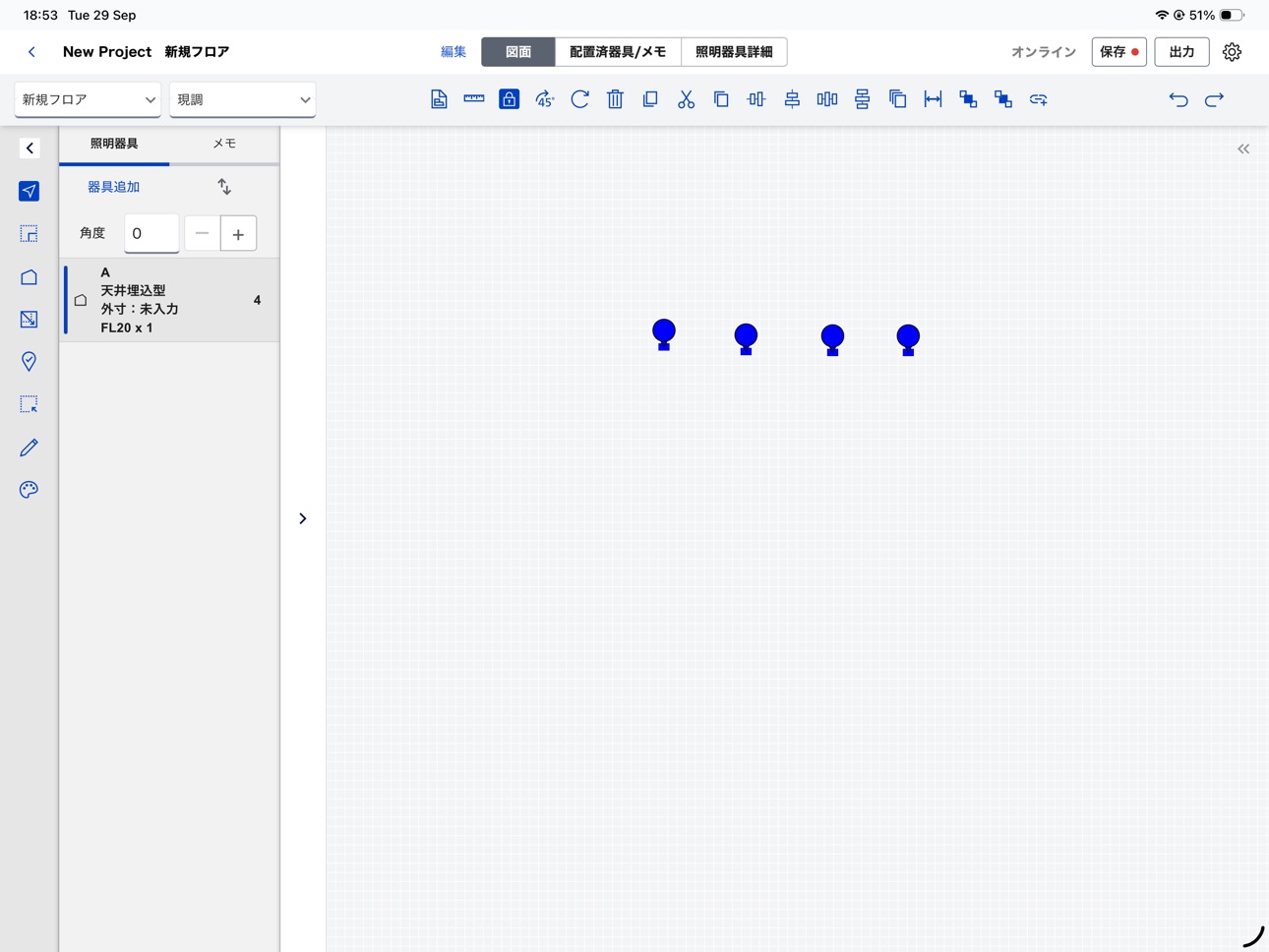This screenshot has width=1269, height=952.
Task: Select the pencil drawing tool
Action: (29, 447)
